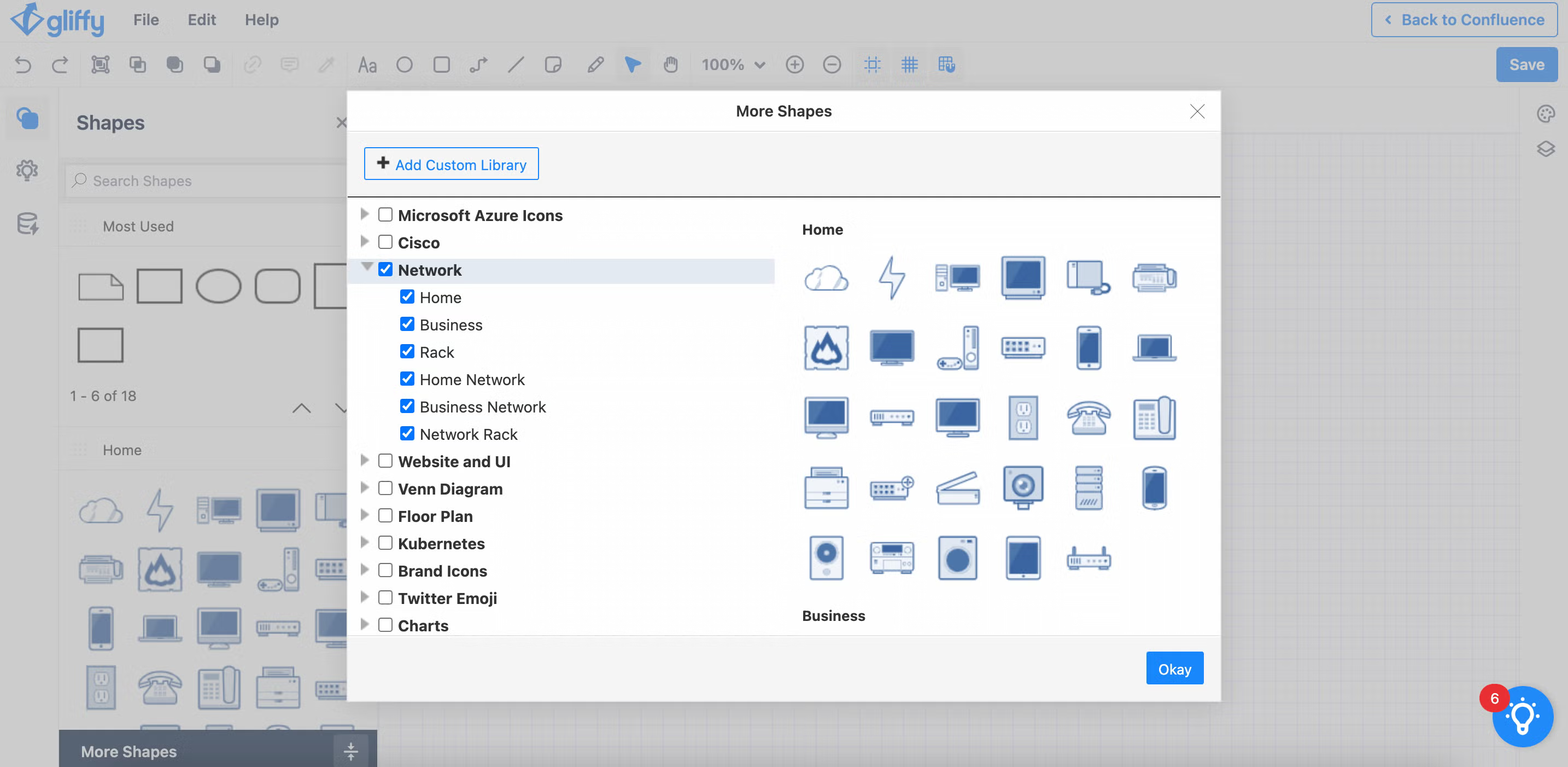Click the Undo arrow in the toolbar
This screenshot has height=767, width=1568.
click(x=23, y=65)
